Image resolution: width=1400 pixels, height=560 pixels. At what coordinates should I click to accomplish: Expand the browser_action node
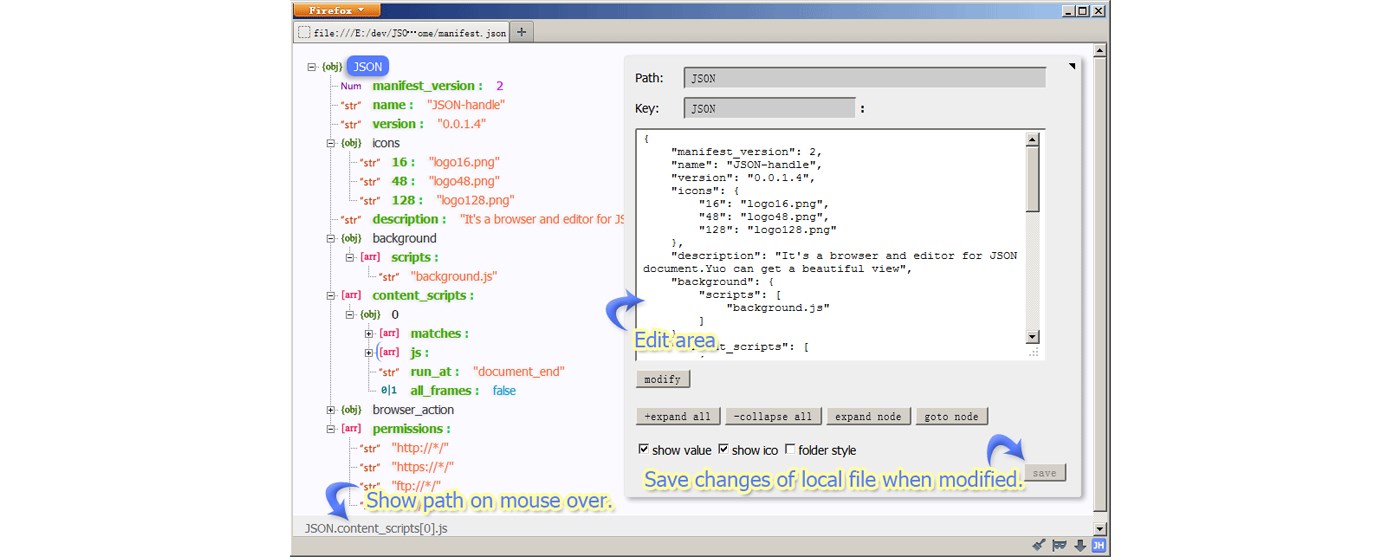(331, 410)
